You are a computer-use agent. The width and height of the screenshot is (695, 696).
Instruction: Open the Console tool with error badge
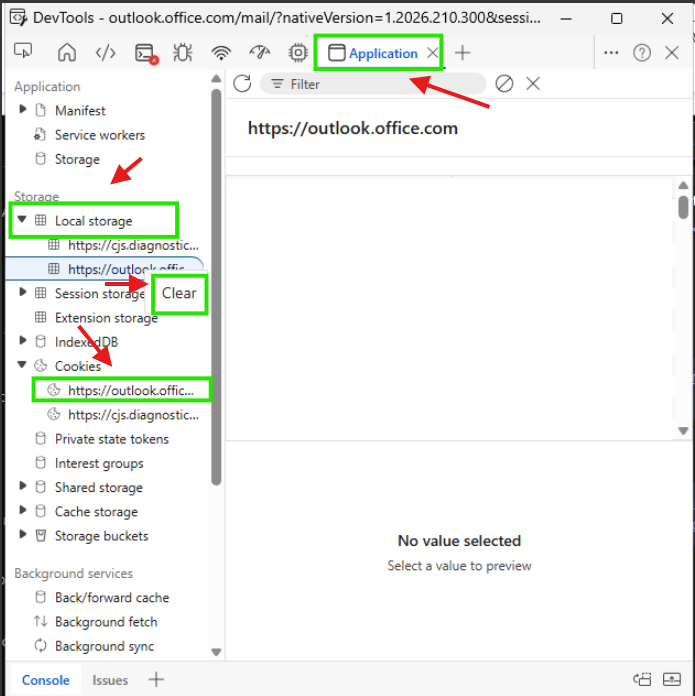(146, 54)
